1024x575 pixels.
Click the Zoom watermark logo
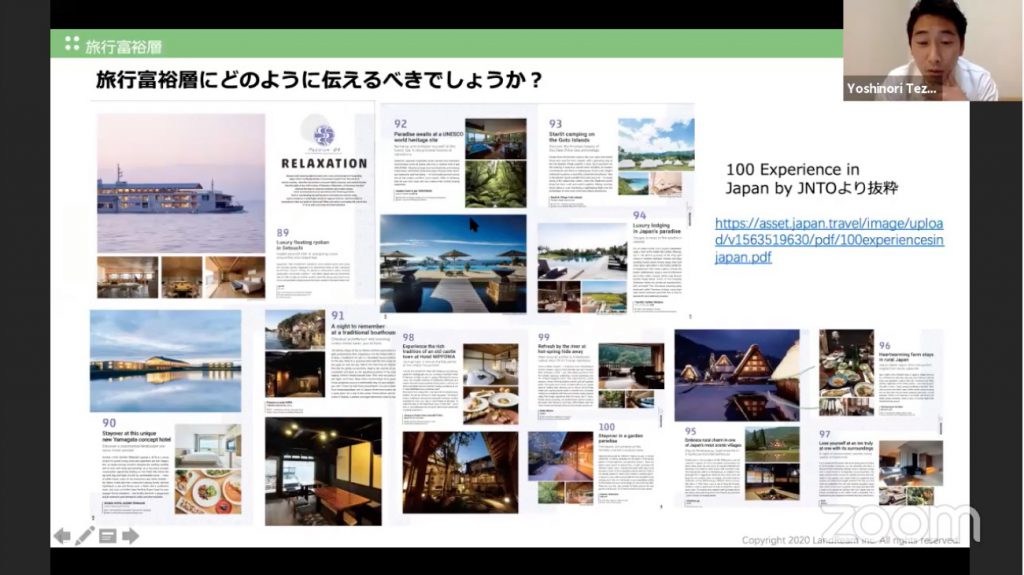pos(900,521)
